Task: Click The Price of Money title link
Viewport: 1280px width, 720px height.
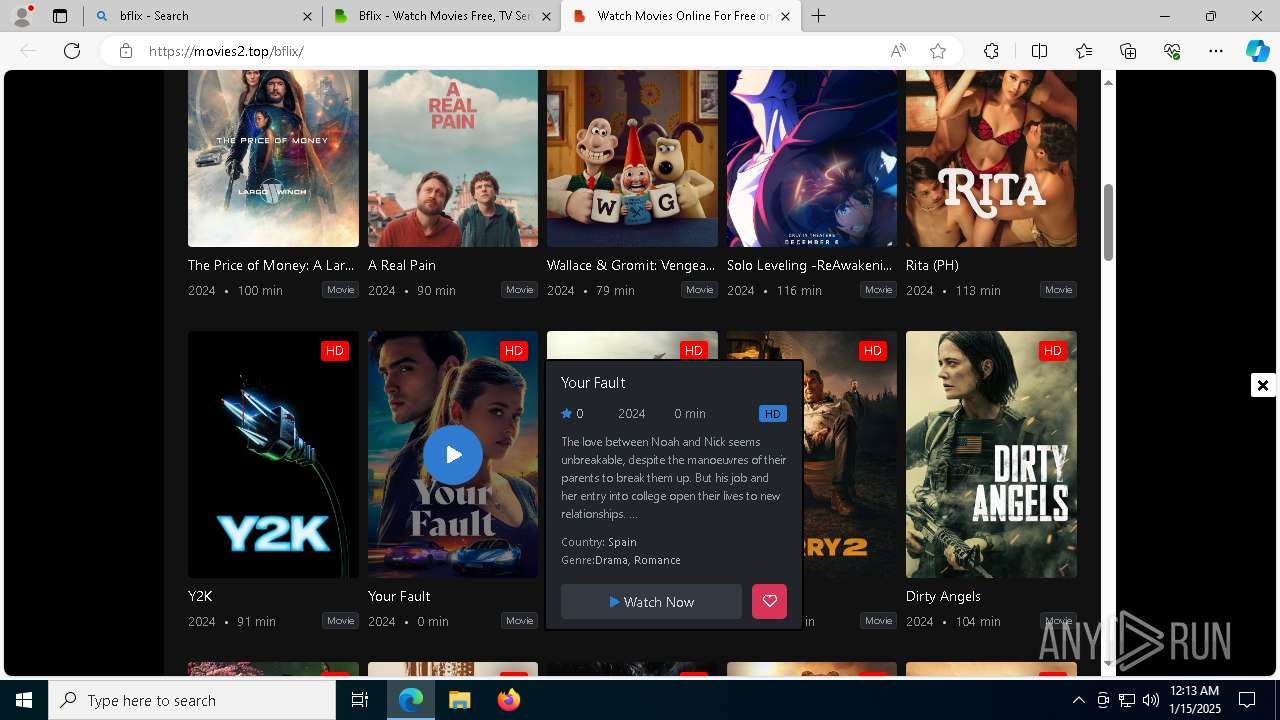Action: pos(271,265)
